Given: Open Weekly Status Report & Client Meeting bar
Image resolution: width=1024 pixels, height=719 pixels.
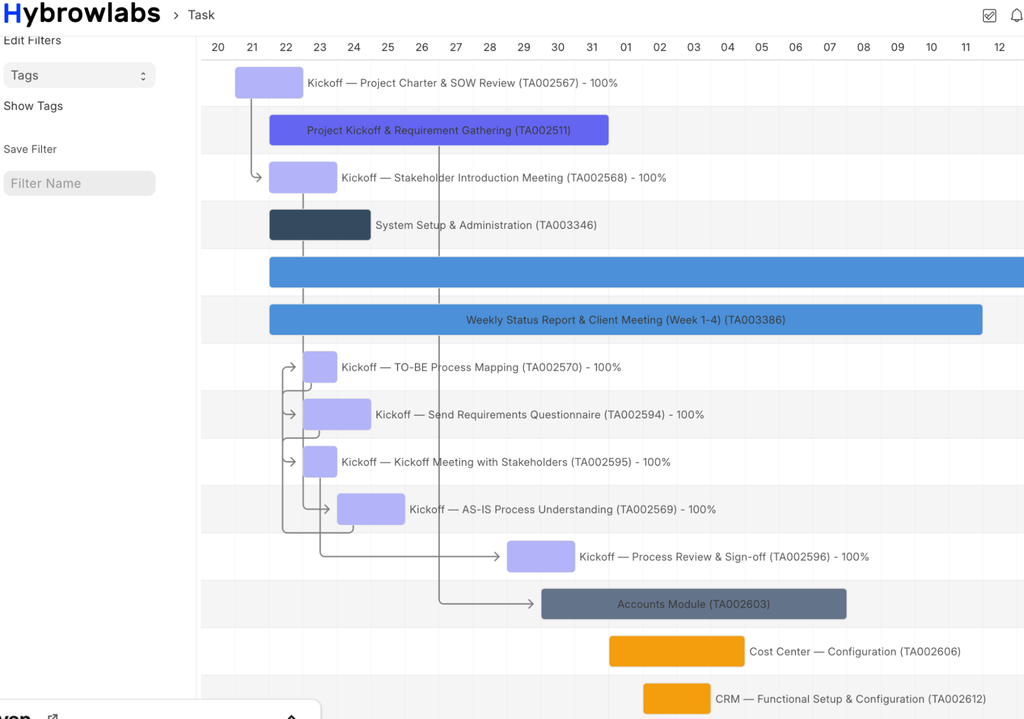Looking at the screenshot, I should pos(626,320).
